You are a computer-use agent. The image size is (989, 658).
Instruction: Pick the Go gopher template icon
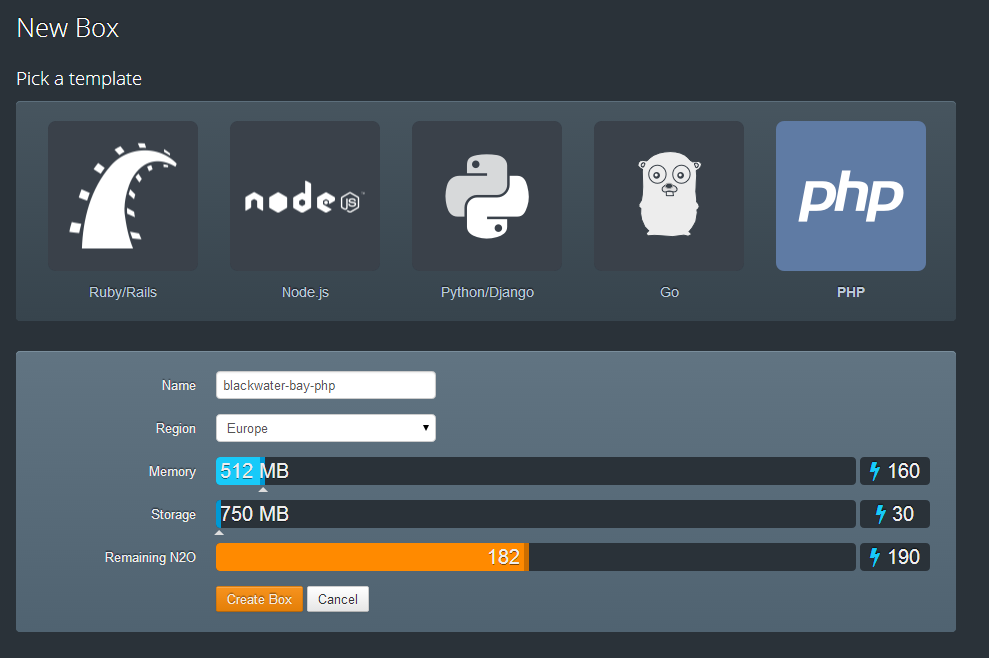click(668, 196)
